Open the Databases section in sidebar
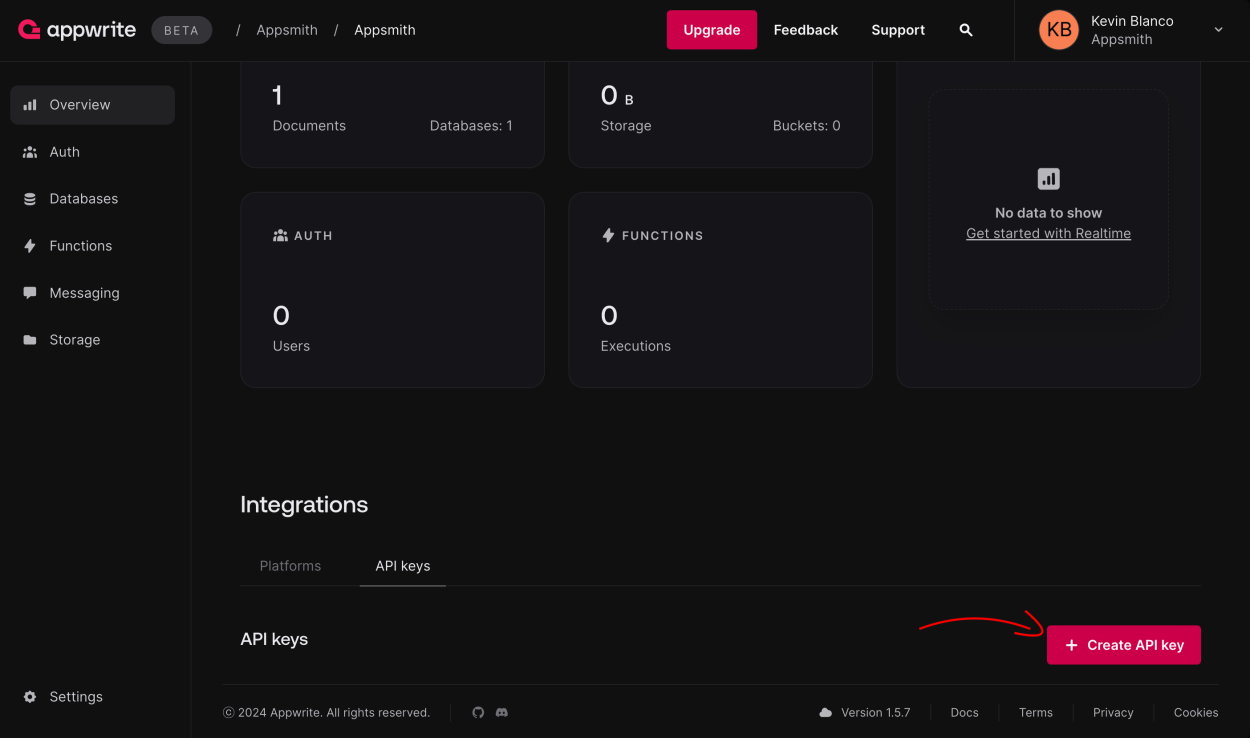1250x738 pixels. pyautogui.click(x=83, y=199)
